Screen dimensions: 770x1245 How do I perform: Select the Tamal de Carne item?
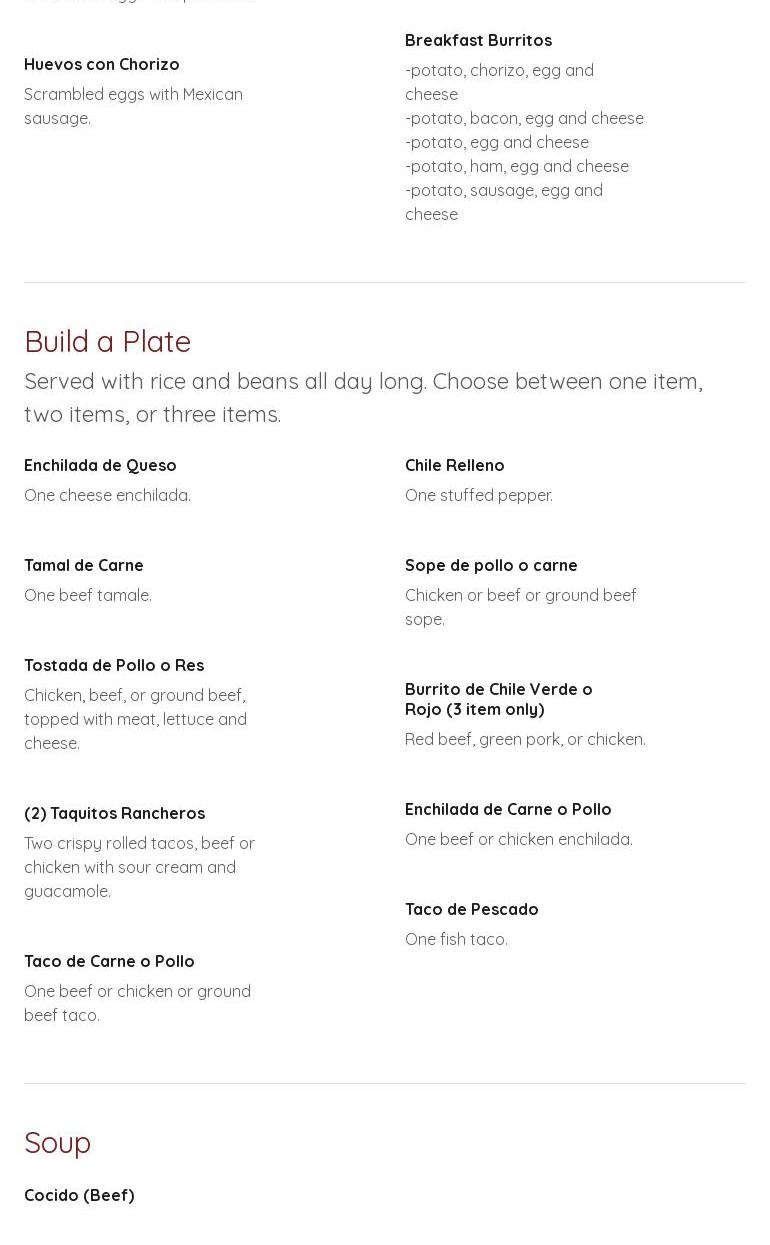click(84, 565)
